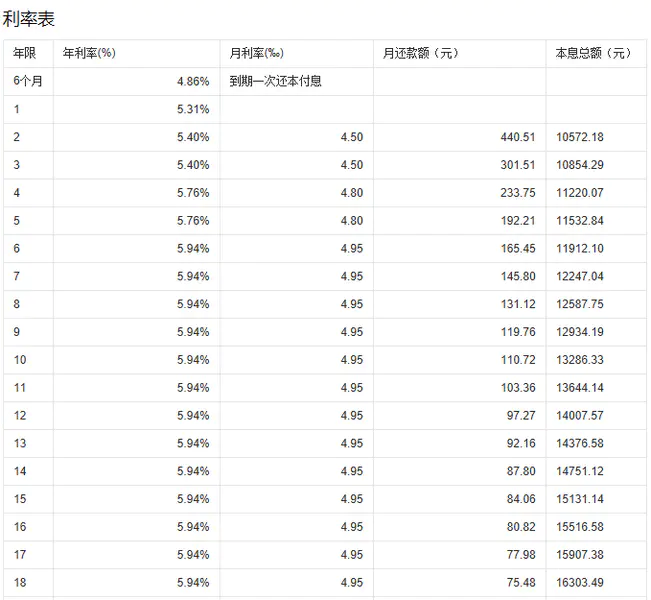Click the 到期一次还本付息 cell
Image resolution: width=651 pixels, height=600 pixels.
[275, 81]
